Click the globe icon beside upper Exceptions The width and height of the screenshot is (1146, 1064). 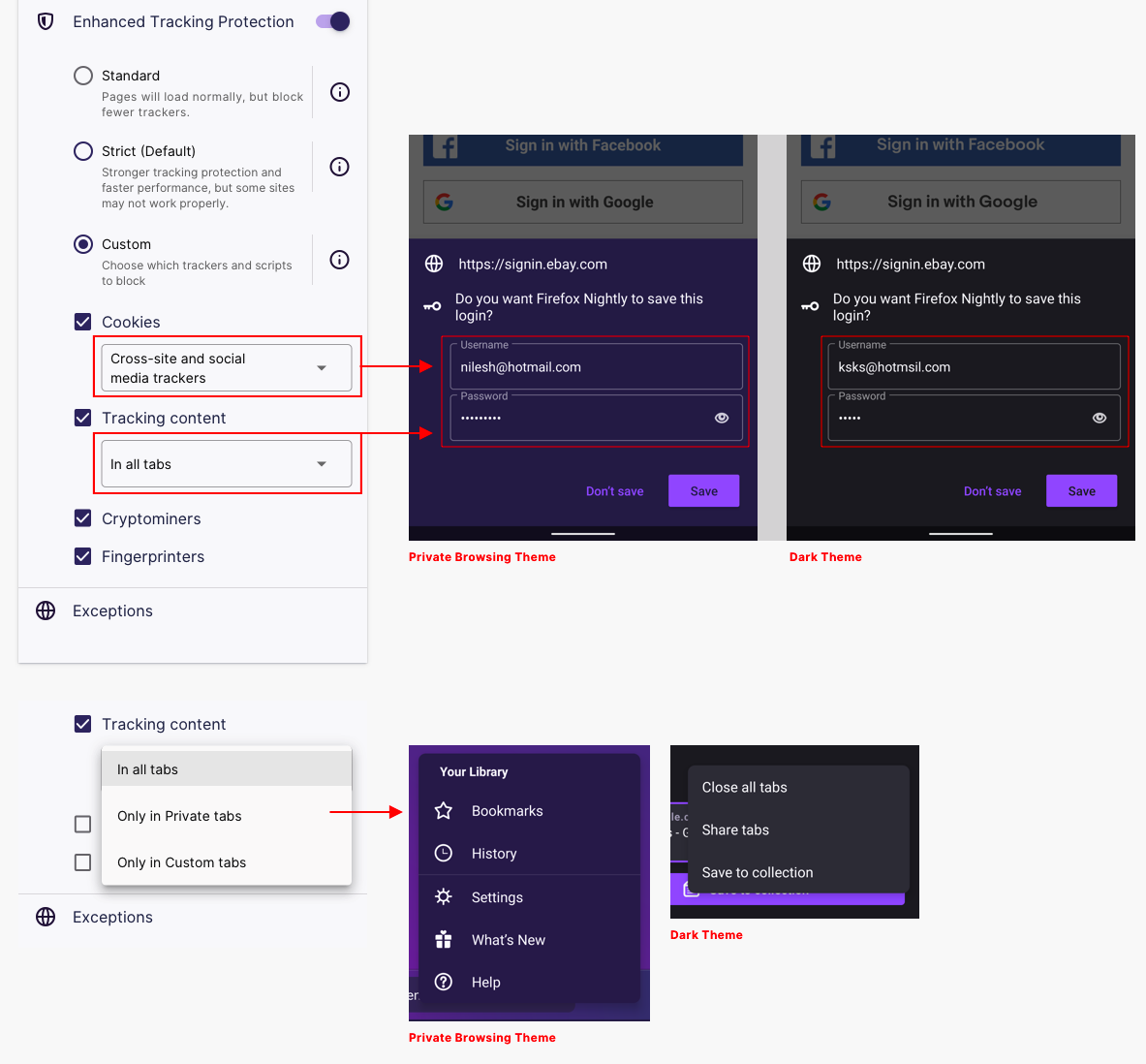(46, 610)
